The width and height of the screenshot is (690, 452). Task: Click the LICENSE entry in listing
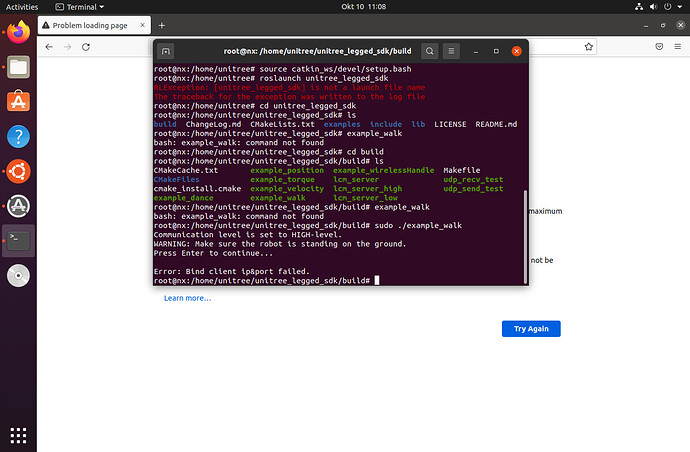[x=450, y=125]
